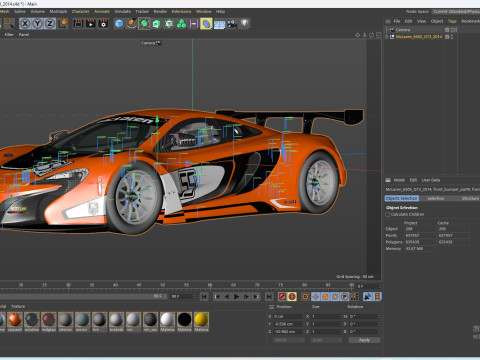Screen dimensions: 480x360
Task: Open Attribute Manager User Data menu
Action: pos(431,180)
